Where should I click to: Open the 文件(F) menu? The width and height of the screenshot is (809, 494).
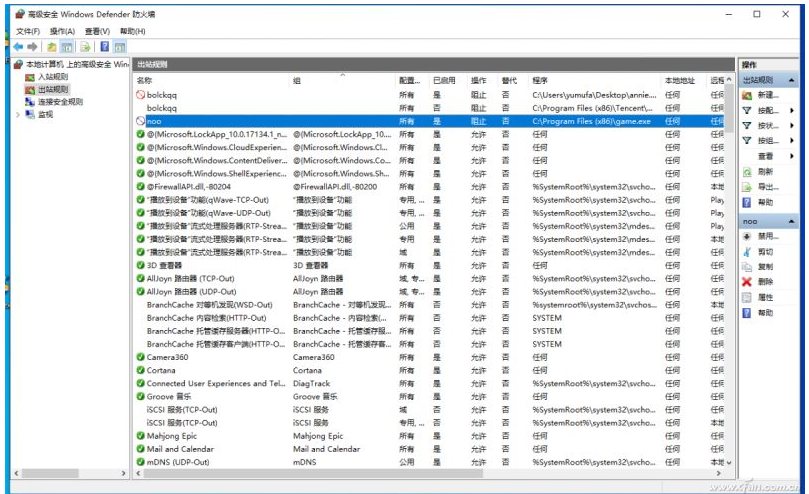point(28,31)
